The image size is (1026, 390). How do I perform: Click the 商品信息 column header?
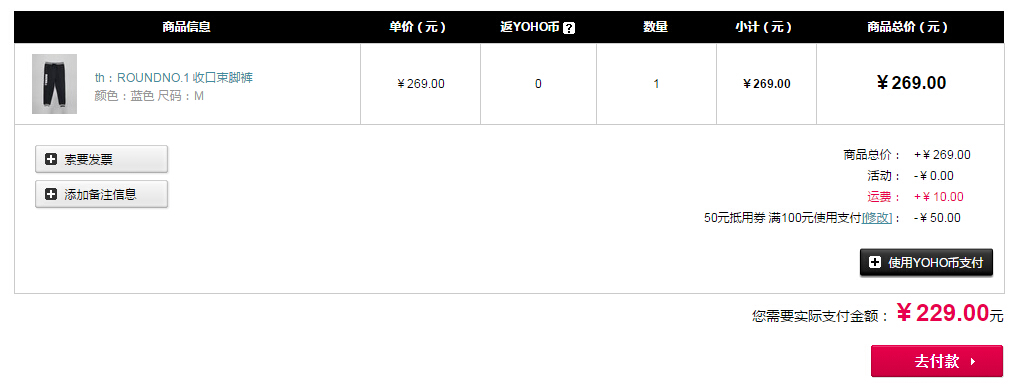click(186, 27)
